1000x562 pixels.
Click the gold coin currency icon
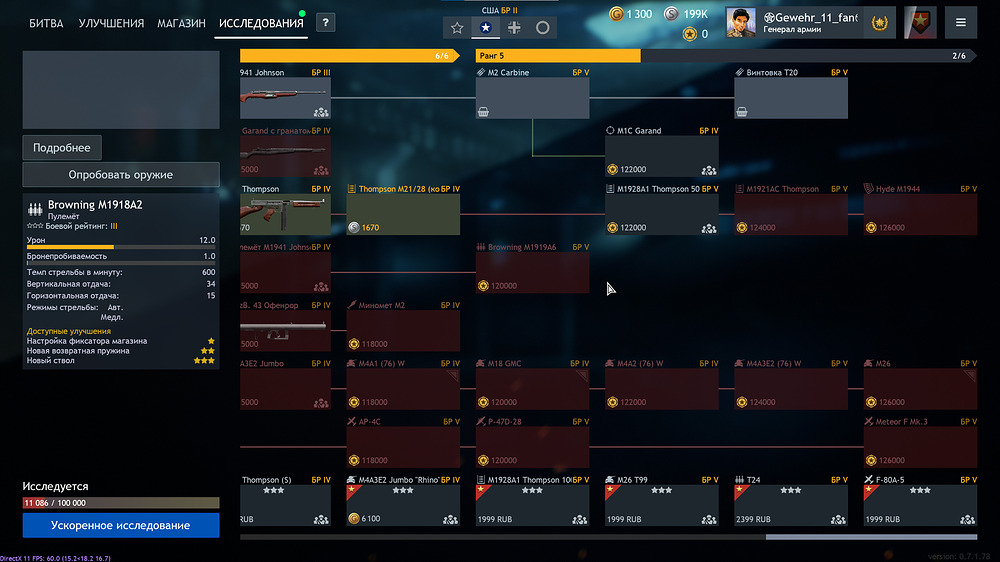[616, 14]
